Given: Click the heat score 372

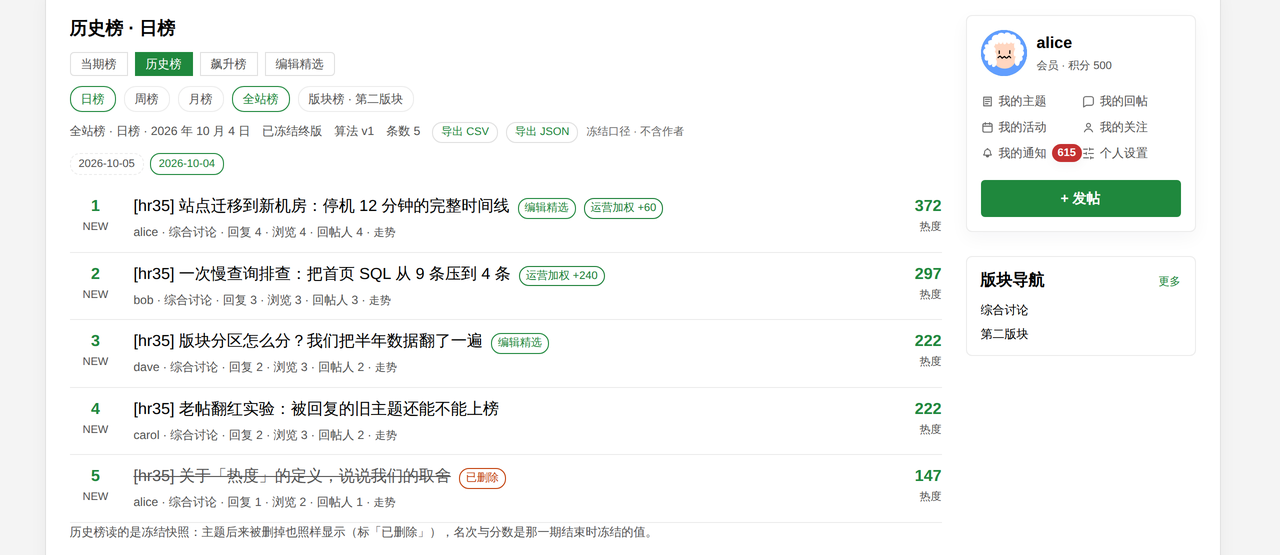Looking at the screenshot, I should [928, 206].
